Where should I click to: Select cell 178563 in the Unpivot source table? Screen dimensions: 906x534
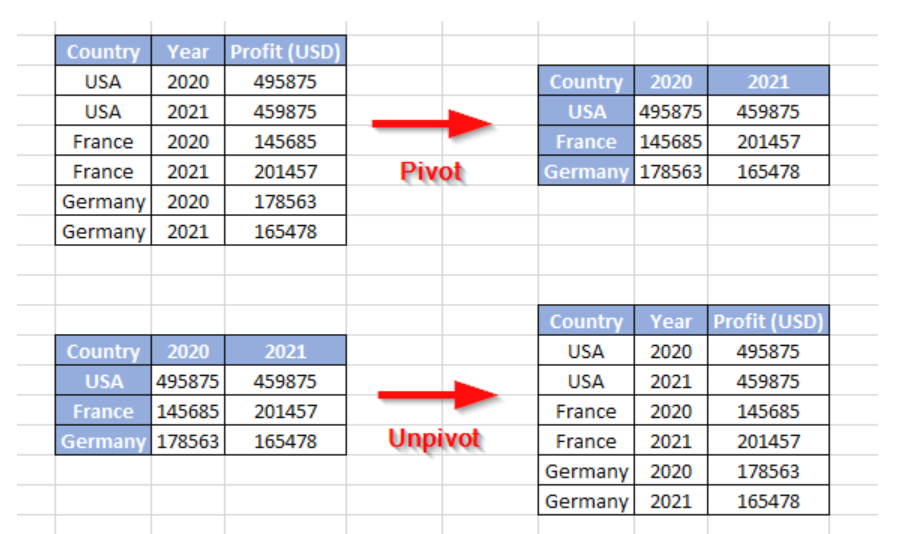tap(188, 441)
